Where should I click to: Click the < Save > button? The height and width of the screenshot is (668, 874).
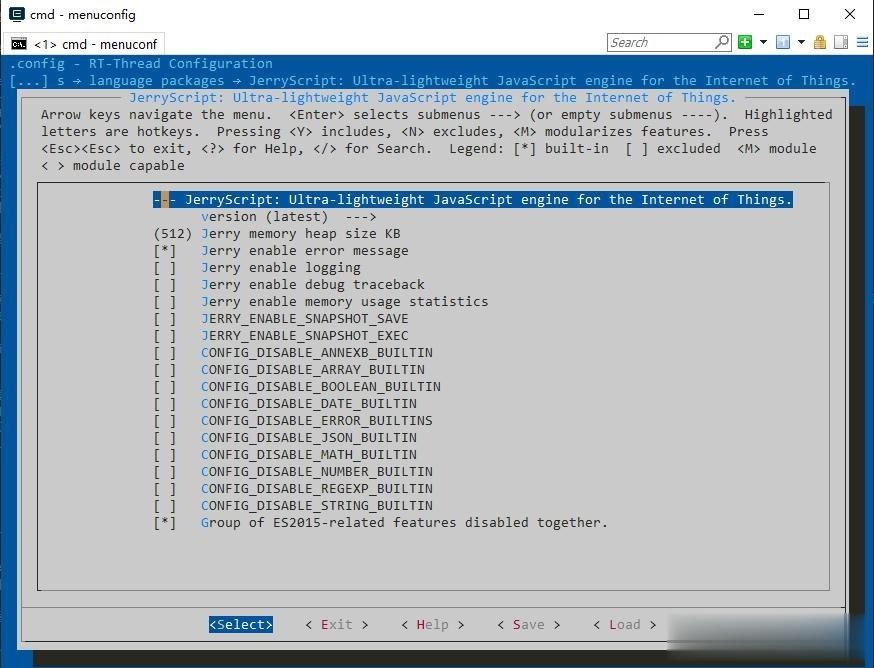coord(528,625)
